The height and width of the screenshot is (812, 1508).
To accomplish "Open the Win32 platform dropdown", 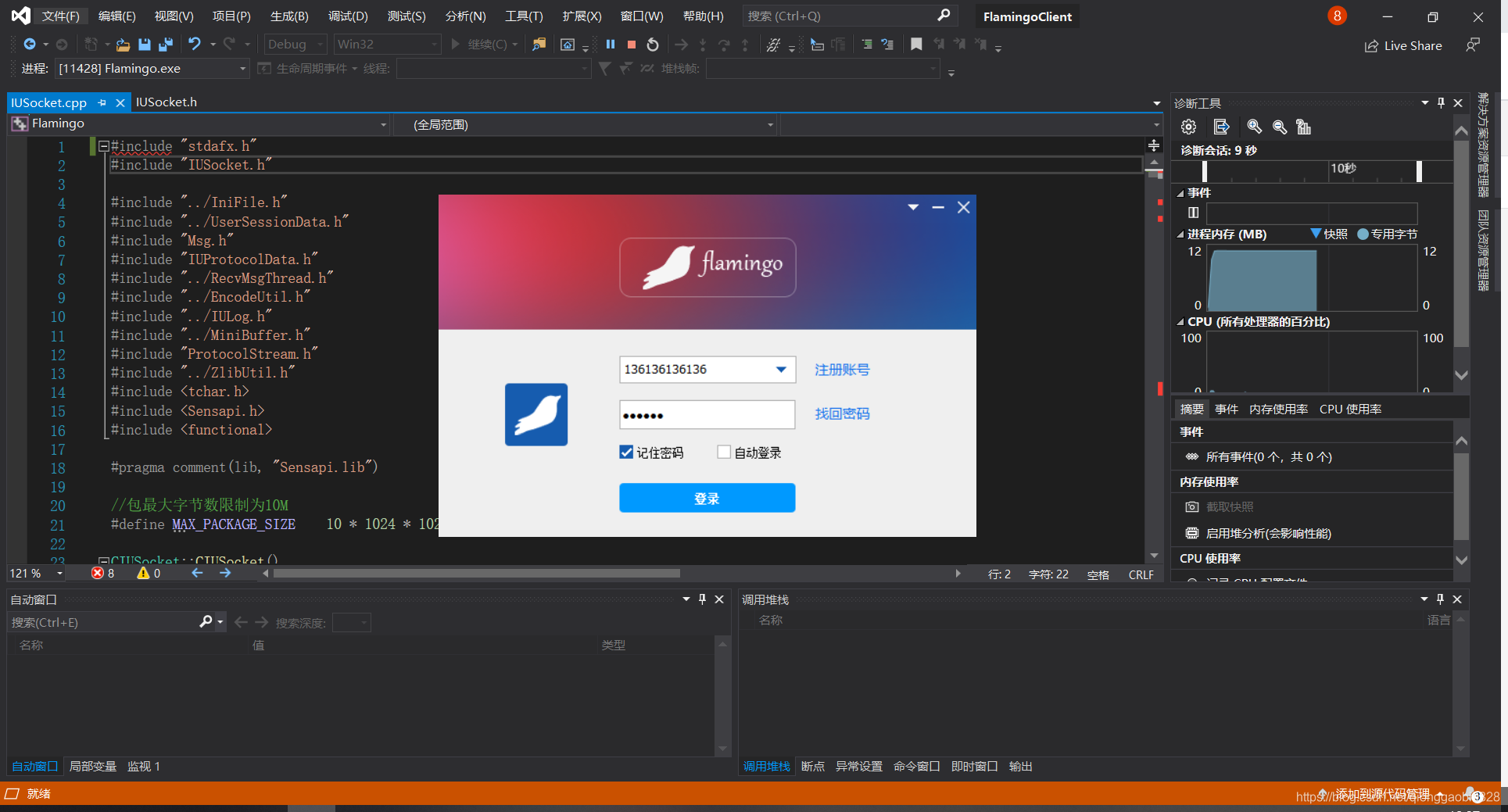I will pyautogui.click(x=387, y=45).
